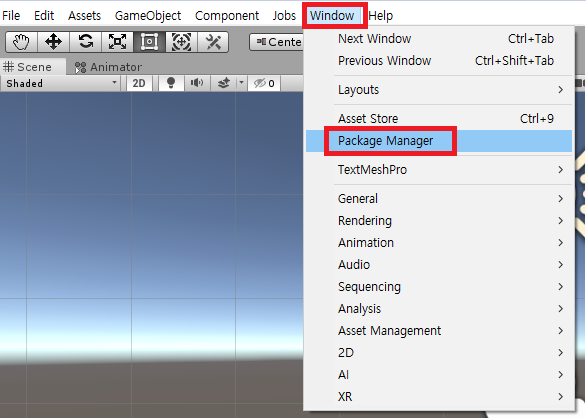Choose Previous Window menu item

click(439, 61)
